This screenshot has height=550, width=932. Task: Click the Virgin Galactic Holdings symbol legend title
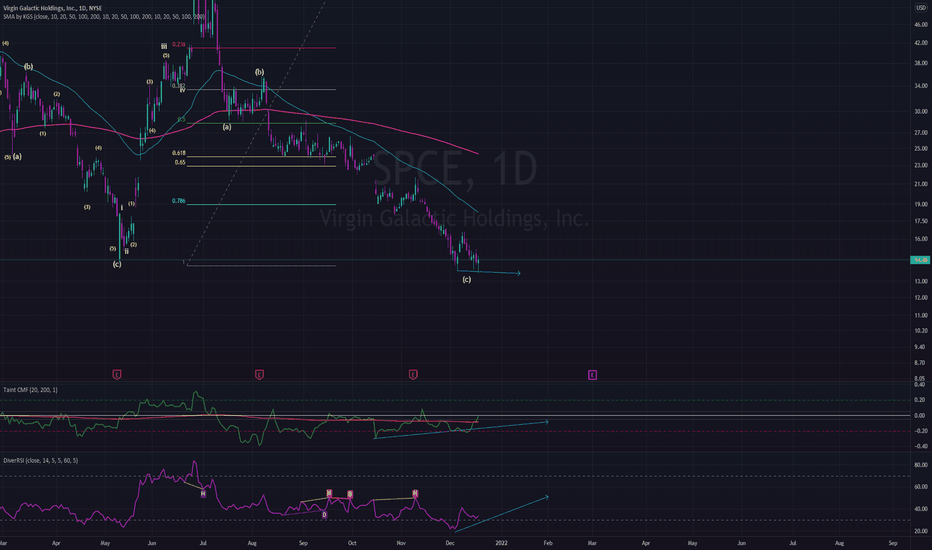tap(52, 8)
